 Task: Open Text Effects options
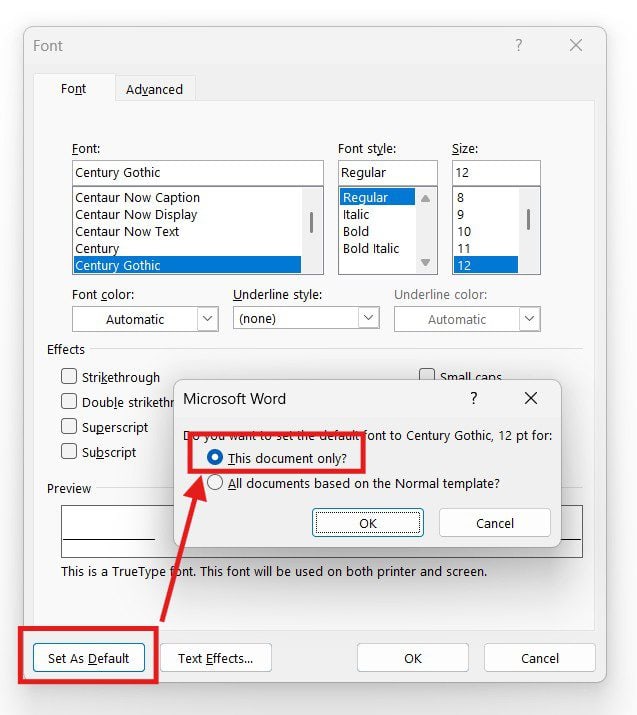(x=216, y=658)
